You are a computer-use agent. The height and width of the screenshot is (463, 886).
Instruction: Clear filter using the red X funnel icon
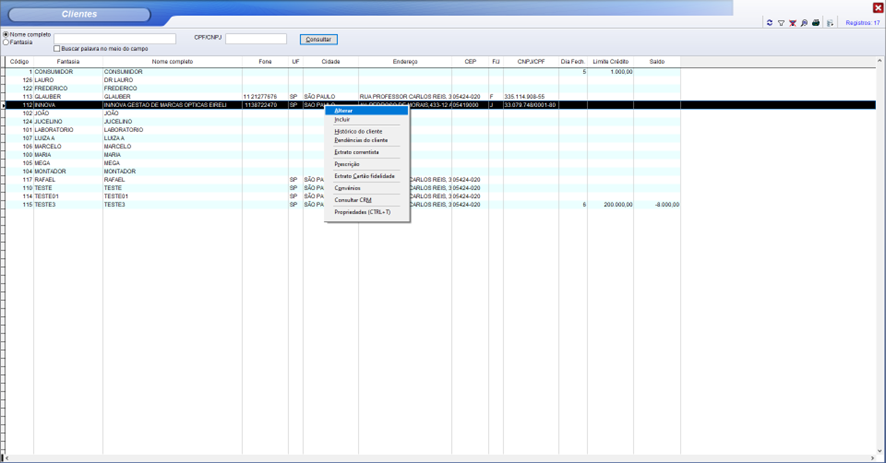[793, 22]
